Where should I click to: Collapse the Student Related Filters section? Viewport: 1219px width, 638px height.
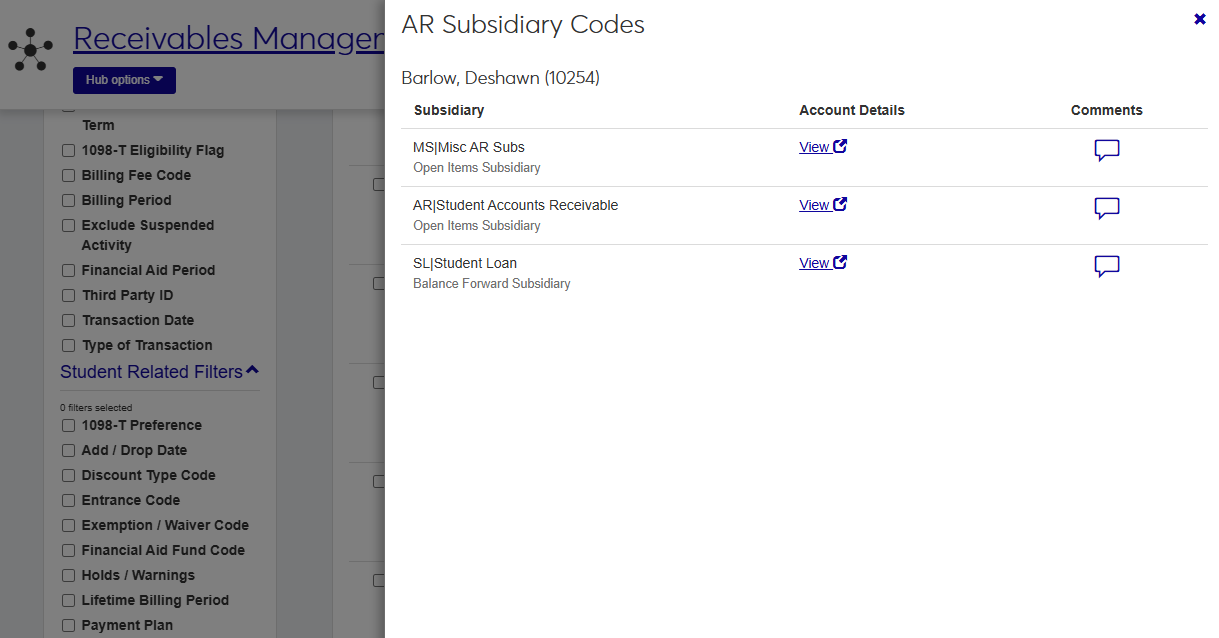pyautogui.click(x=159, y=372)
